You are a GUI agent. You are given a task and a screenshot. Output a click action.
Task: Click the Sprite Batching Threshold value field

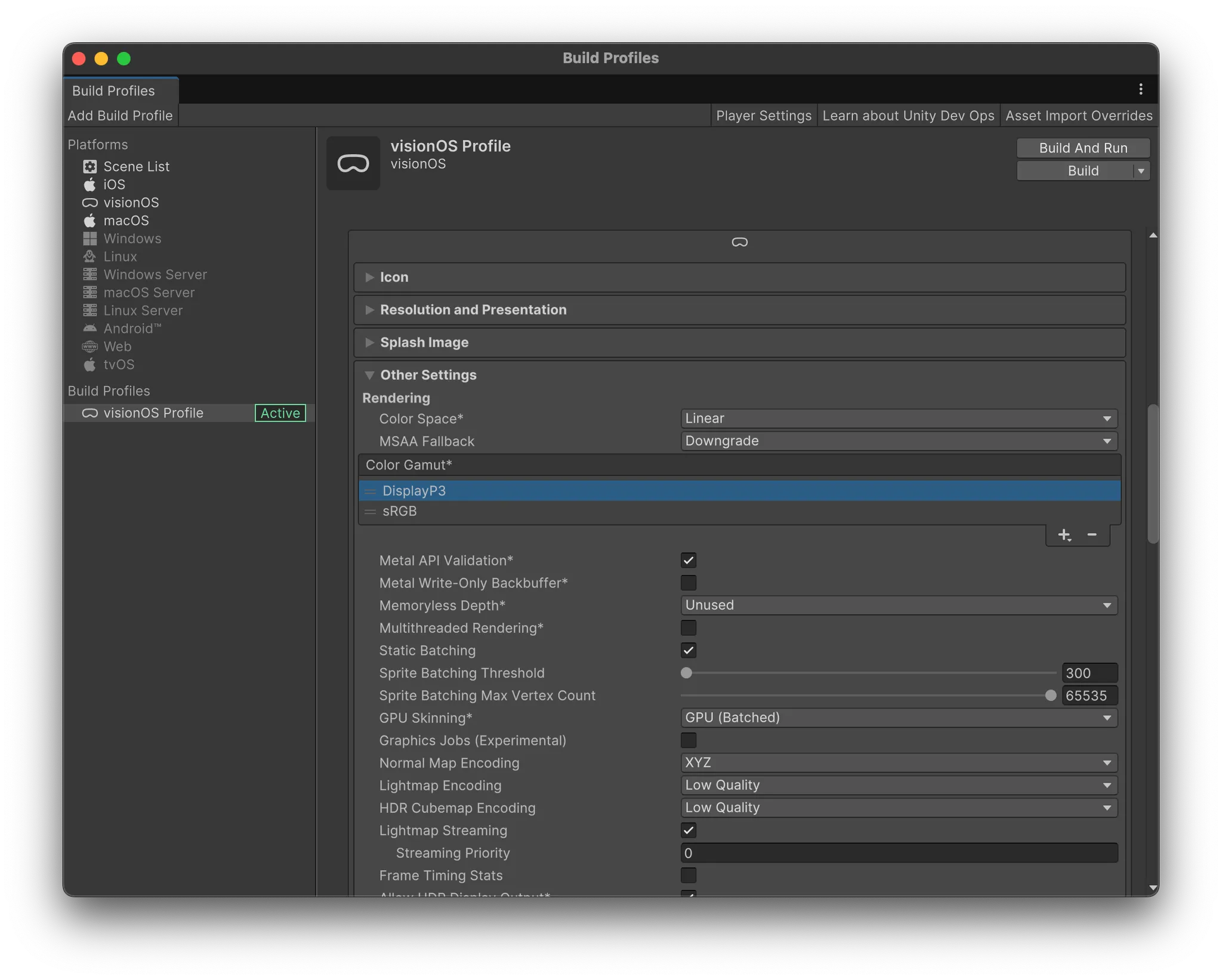click(1090, 673)
